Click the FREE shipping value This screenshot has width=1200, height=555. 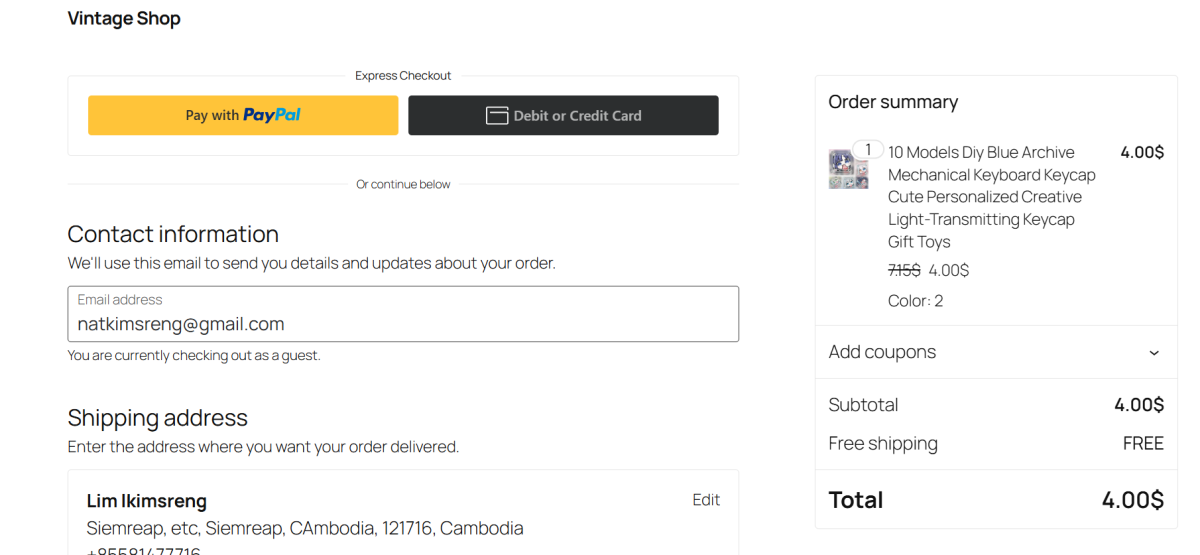1143,444
